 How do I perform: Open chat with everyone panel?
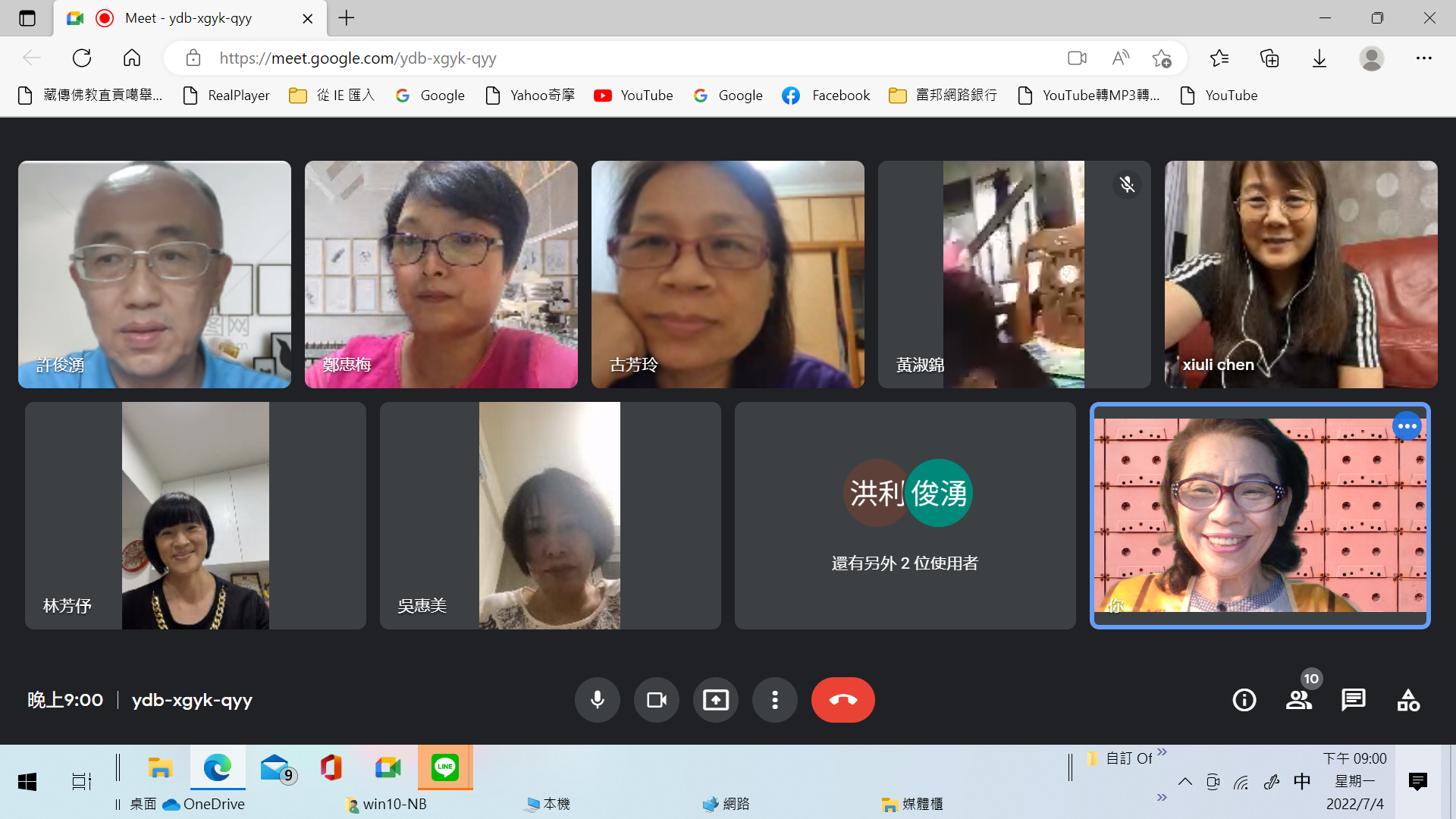pos(1353,699)
